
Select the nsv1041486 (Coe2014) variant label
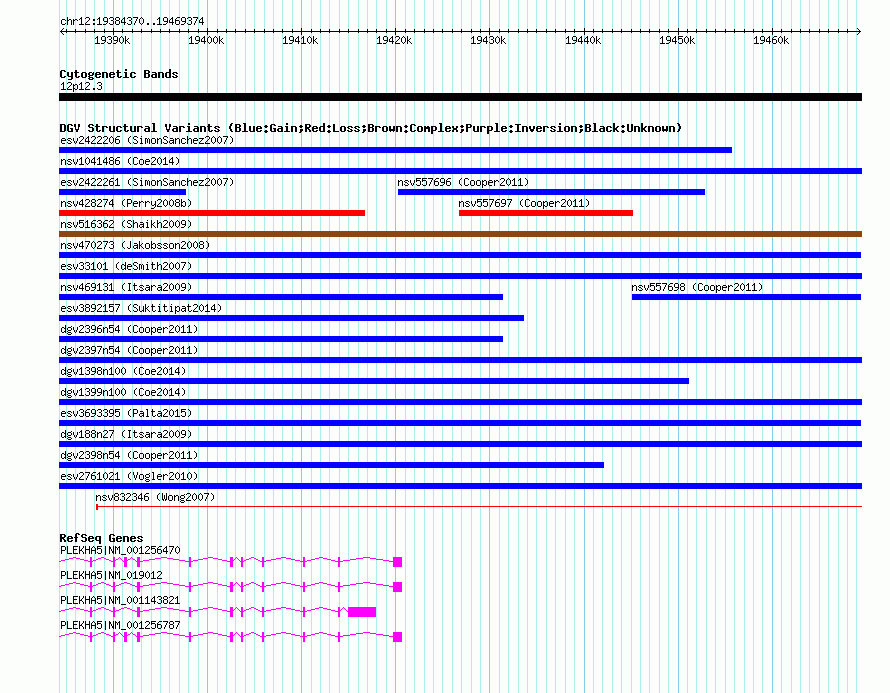tap(120, 161)
